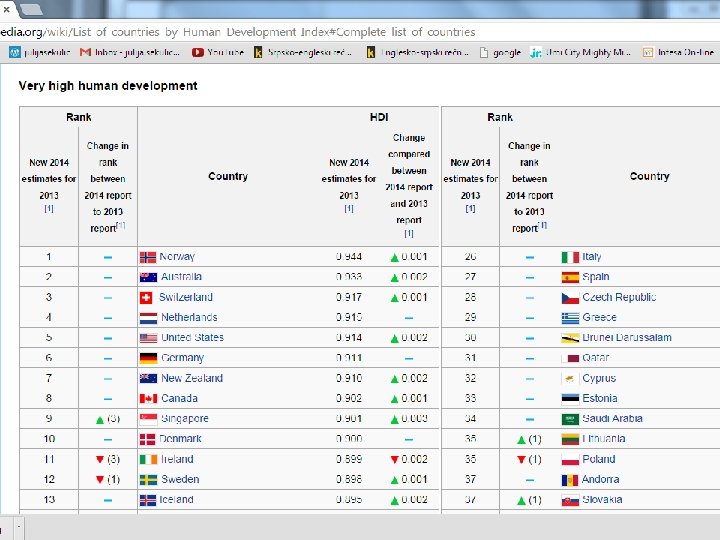The height and width of the screenshot is (540, 720).
Task: Open the Srpsko-engleski rečnik bookmark
Action: [x=303, y=52]
